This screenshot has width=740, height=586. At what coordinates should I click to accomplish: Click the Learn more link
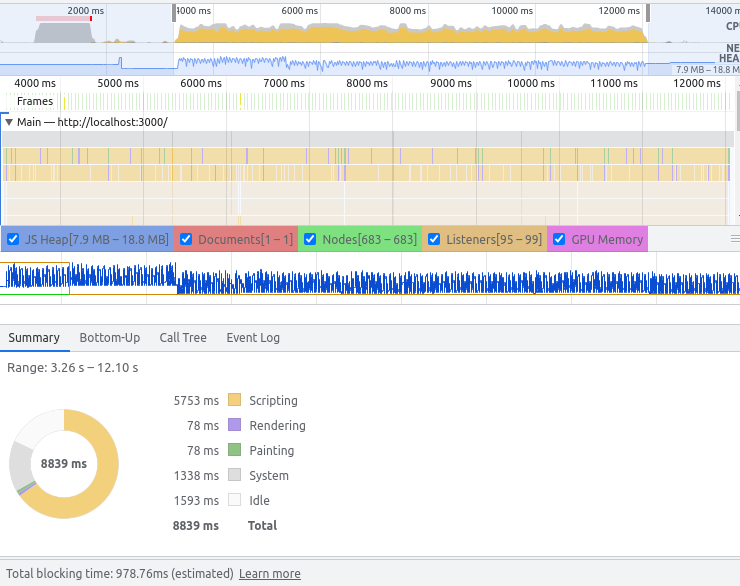(270, 574)
